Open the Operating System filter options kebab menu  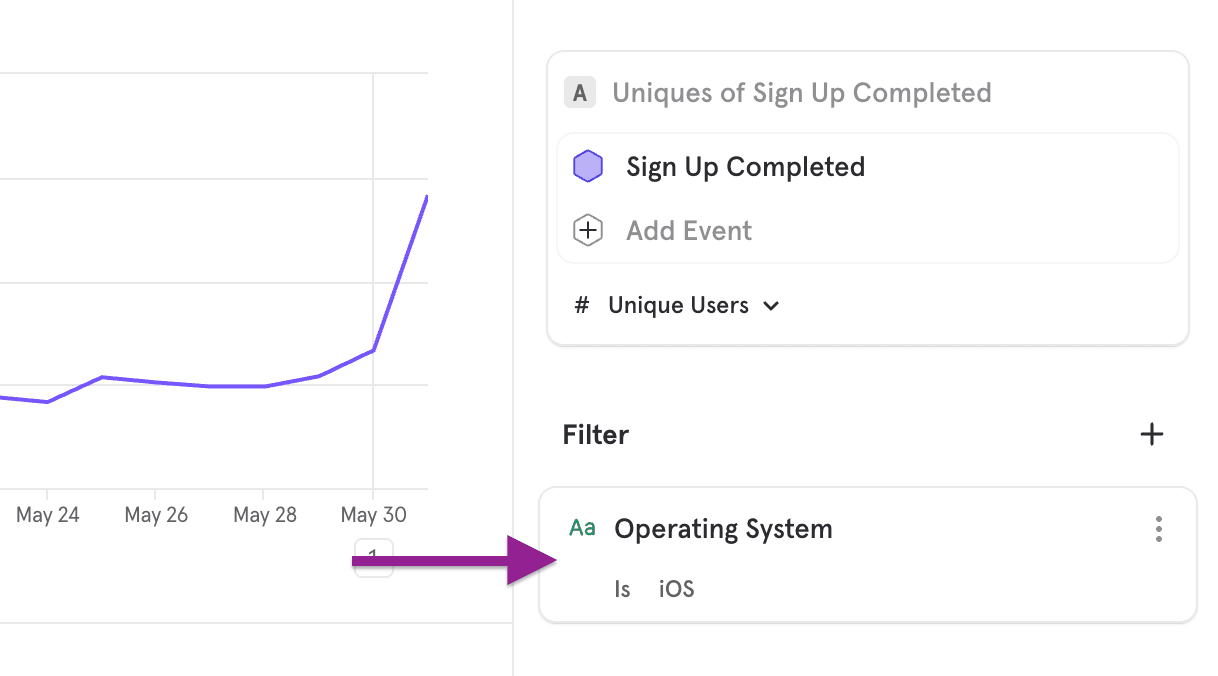point(1158,529)
